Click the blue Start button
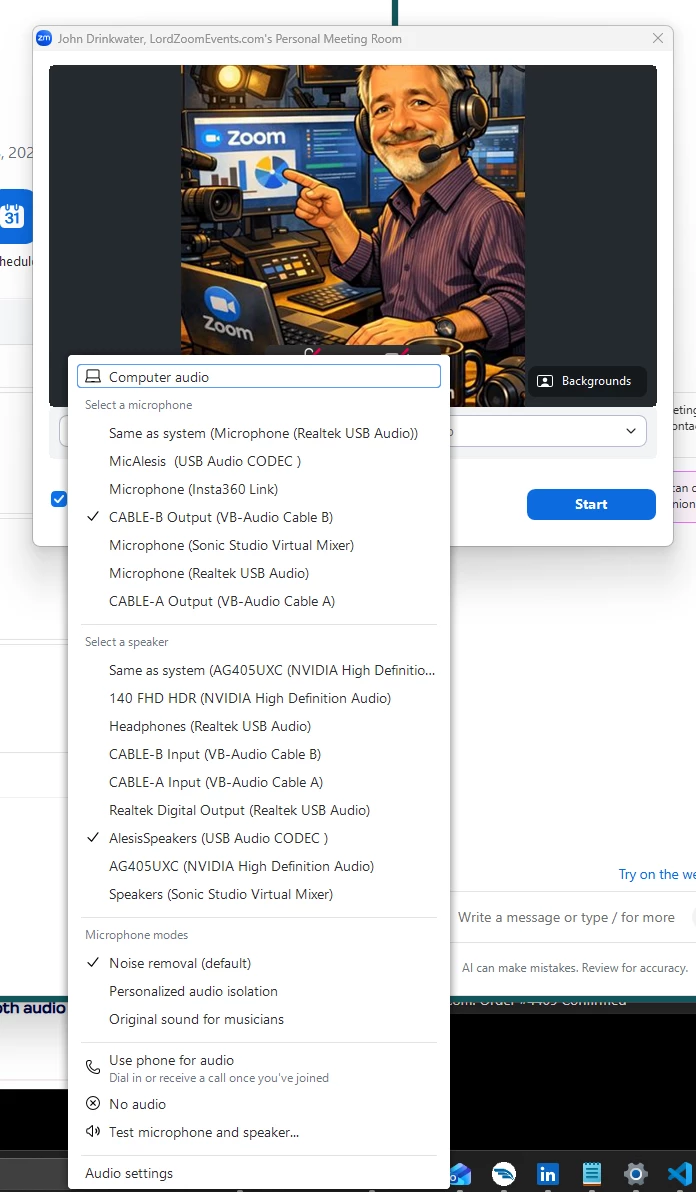This screenshot has height=1192, width=696. click(x=591, y=504)
